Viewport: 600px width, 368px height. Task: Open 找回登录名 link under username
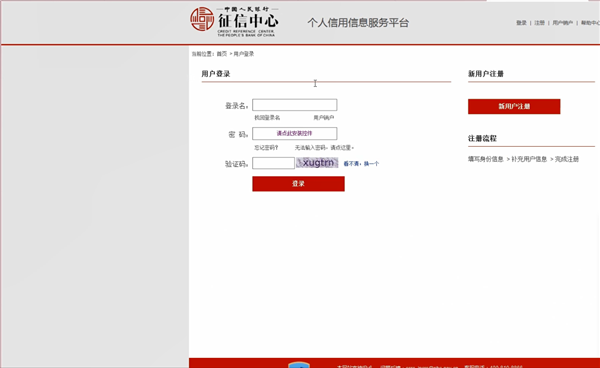tap(267, 118)
